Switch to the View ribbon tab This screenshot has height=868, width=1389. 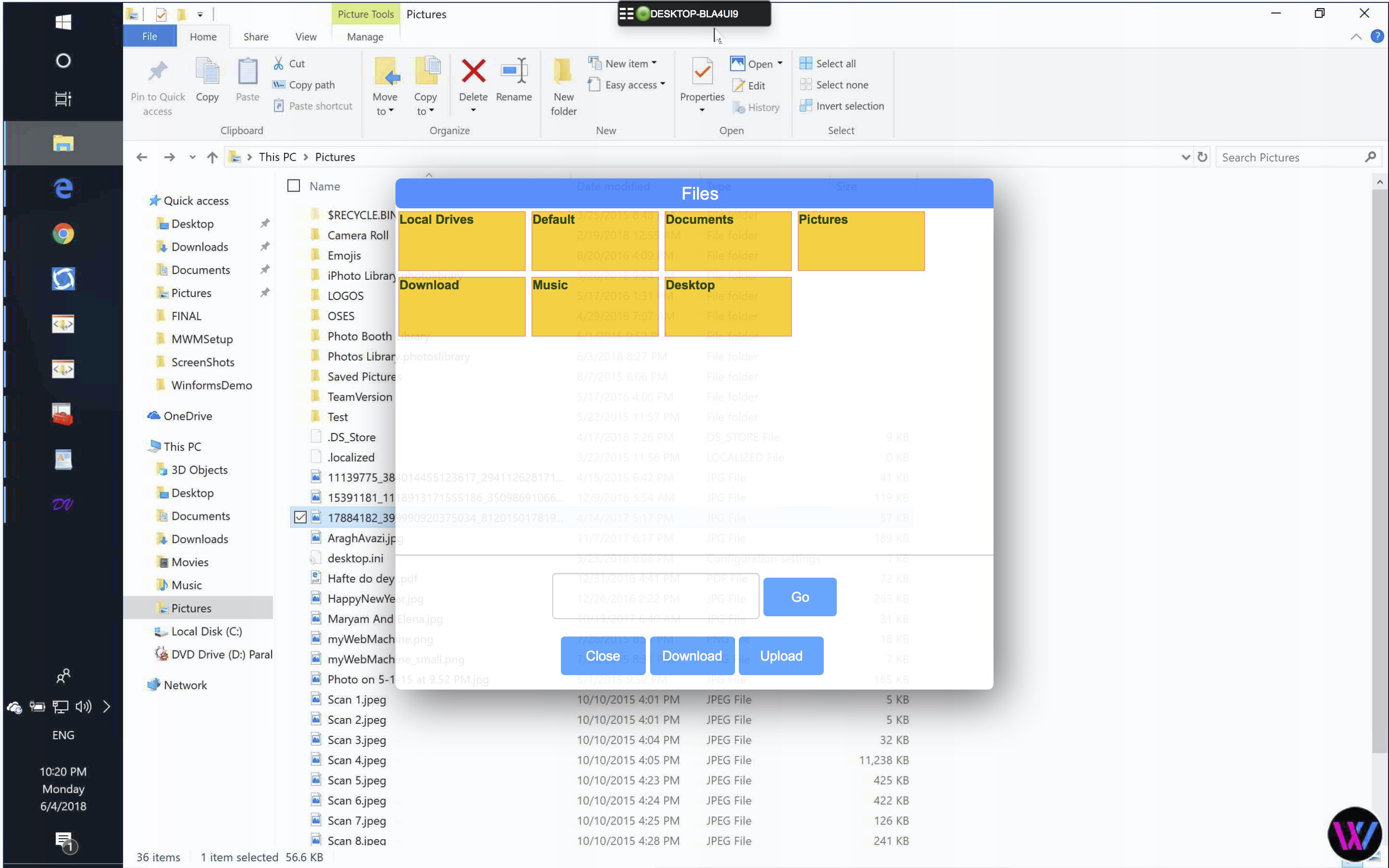pyautogui.click(x=306, y=36)
